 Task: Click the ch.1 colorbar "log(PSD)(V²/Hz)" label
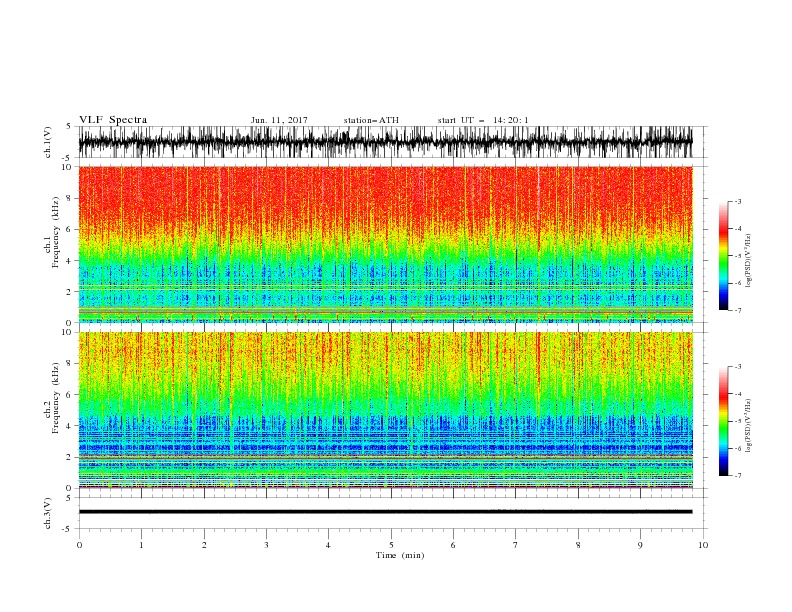(x=748, y=261)
